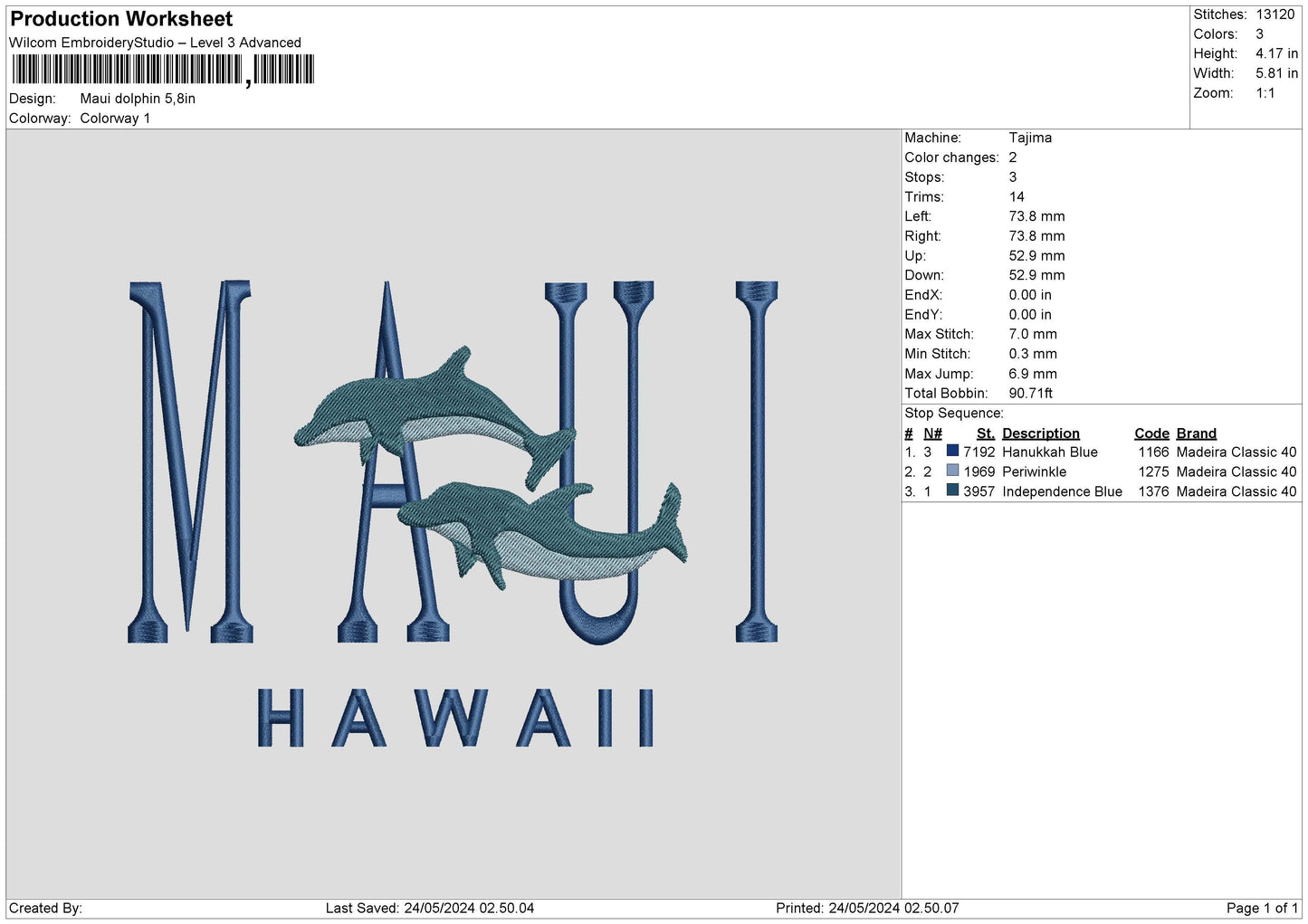Click the 'Color changes:' label
This screenshot has width=1308, height=924.
(951, 157)
